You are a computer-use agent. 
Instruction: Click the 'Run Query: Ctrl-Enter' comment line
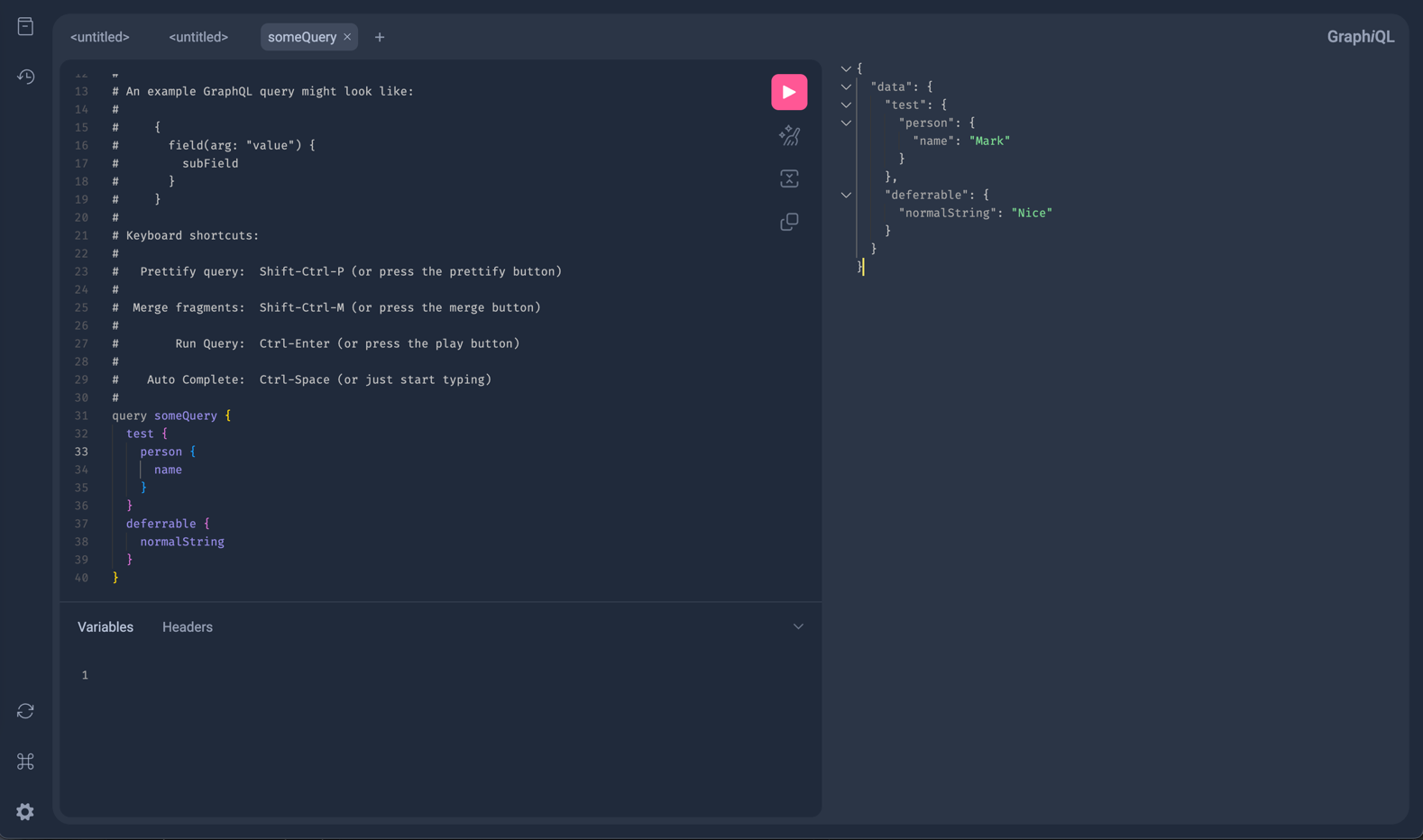click(316, 343)
